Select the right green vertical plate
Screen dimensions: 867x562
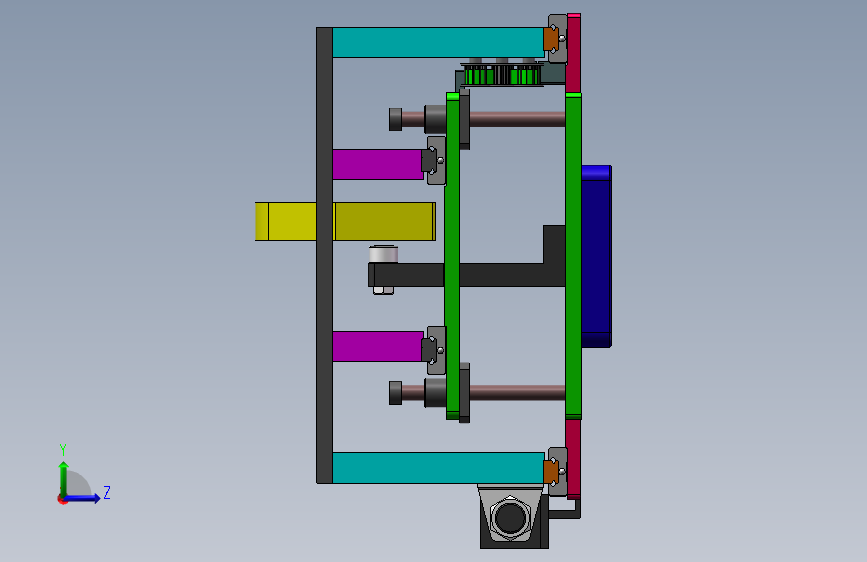click(573, 256)
